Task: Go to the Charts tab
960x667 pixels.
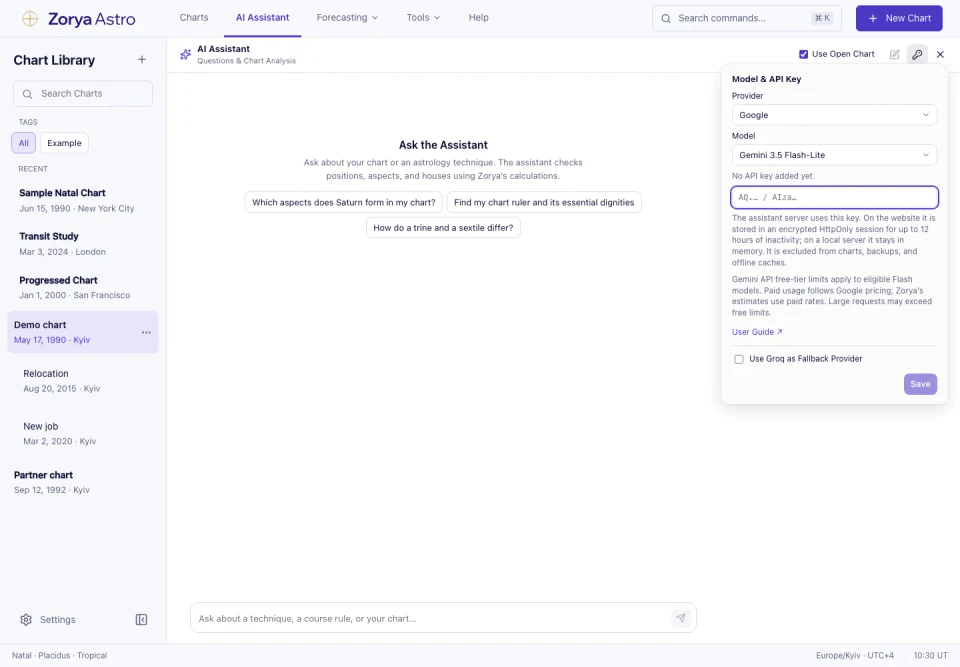Action: (194, 18)
